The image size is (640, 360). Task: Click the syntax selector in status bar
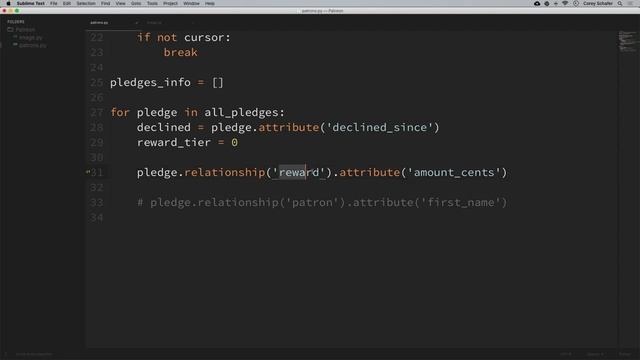pos(624,354)
